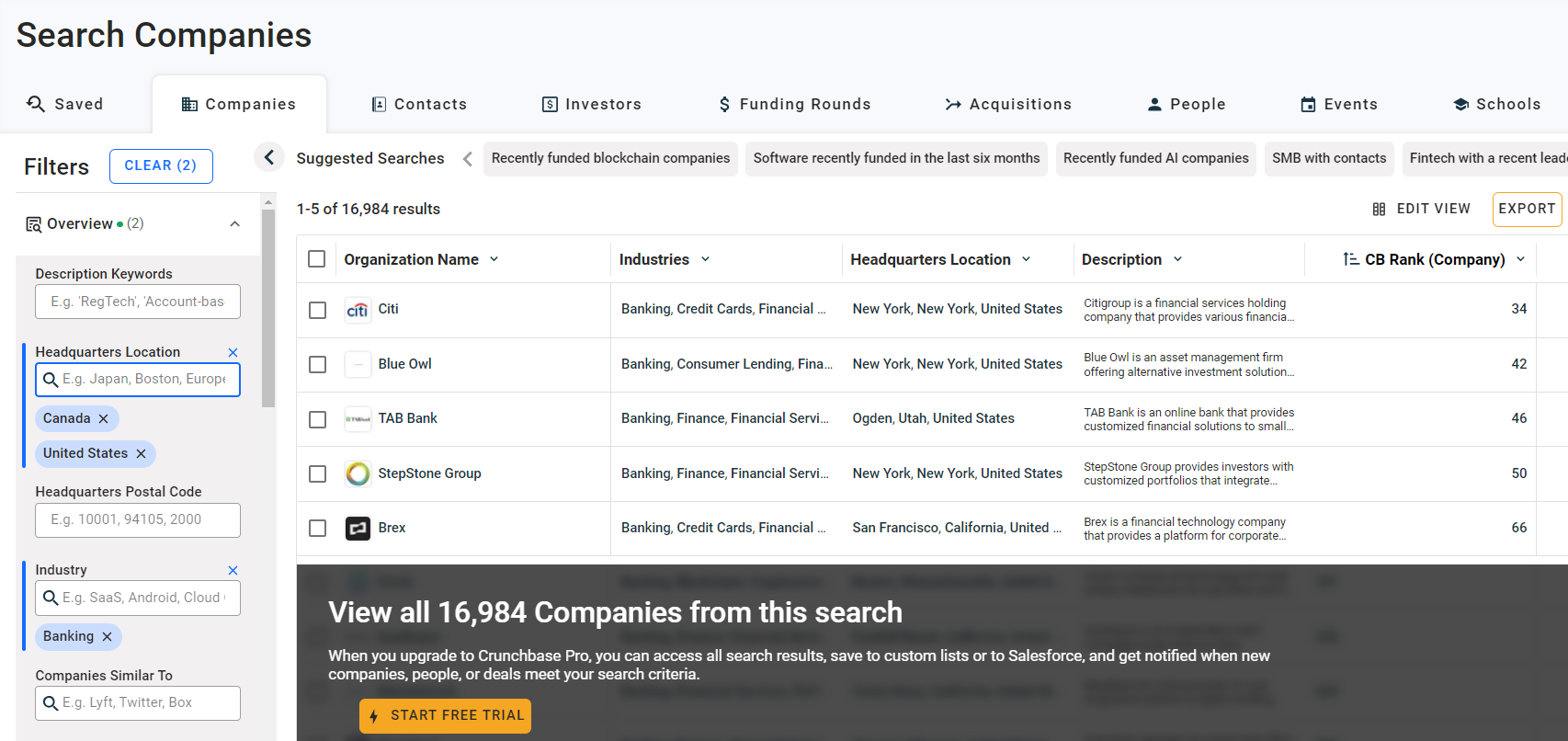
Task: Check the TAB Bank row checkbox
Action: 317,419
